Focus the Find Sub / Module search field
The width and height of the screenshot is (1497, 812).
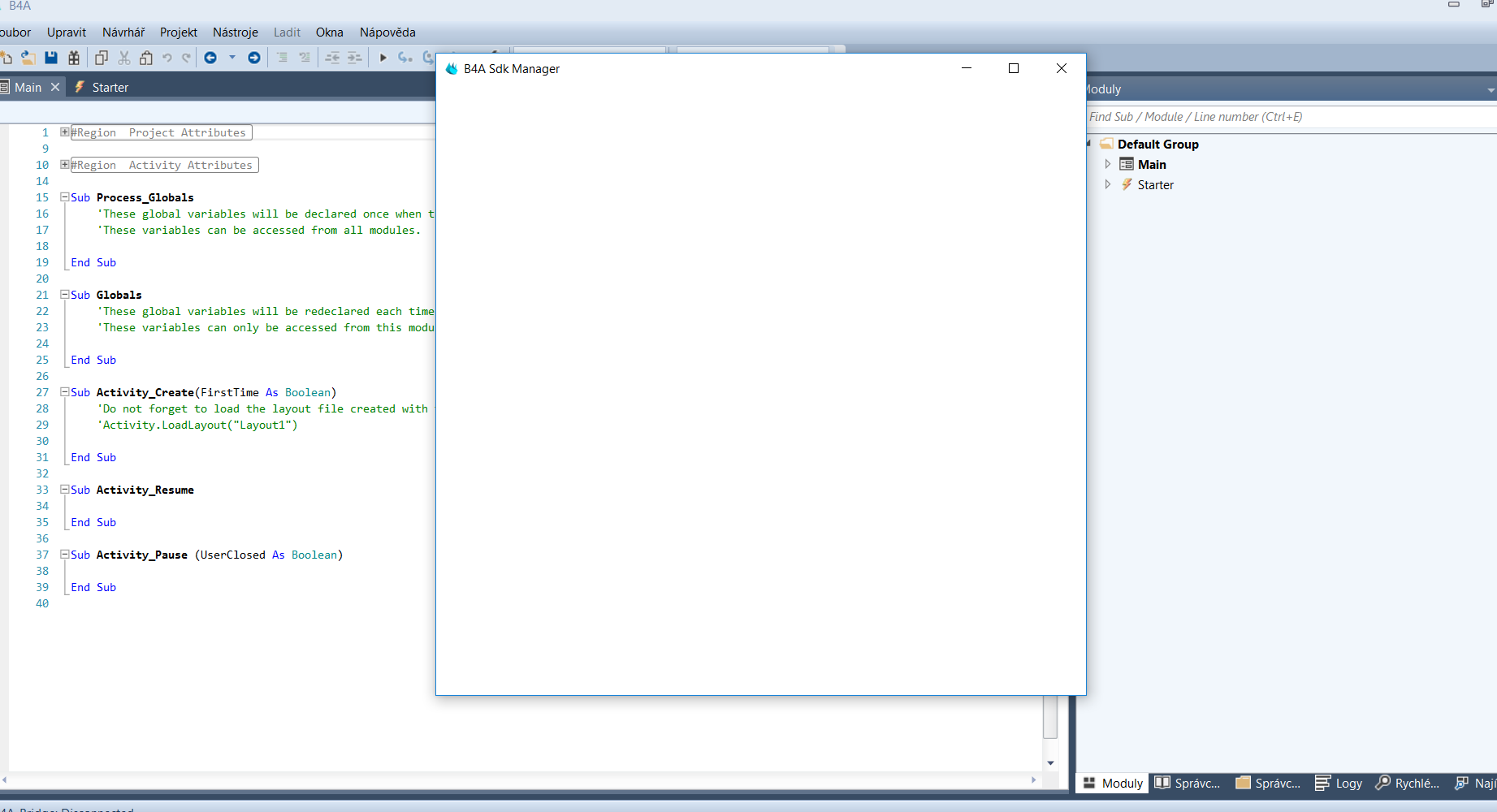[x=1291, y=117]
